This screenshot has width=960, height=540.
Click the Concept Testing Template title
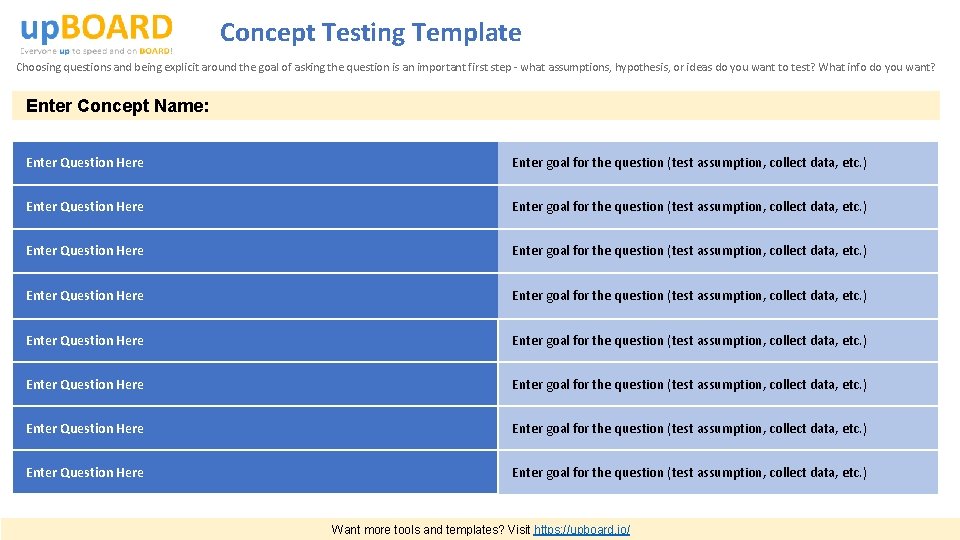pos(370,33)
